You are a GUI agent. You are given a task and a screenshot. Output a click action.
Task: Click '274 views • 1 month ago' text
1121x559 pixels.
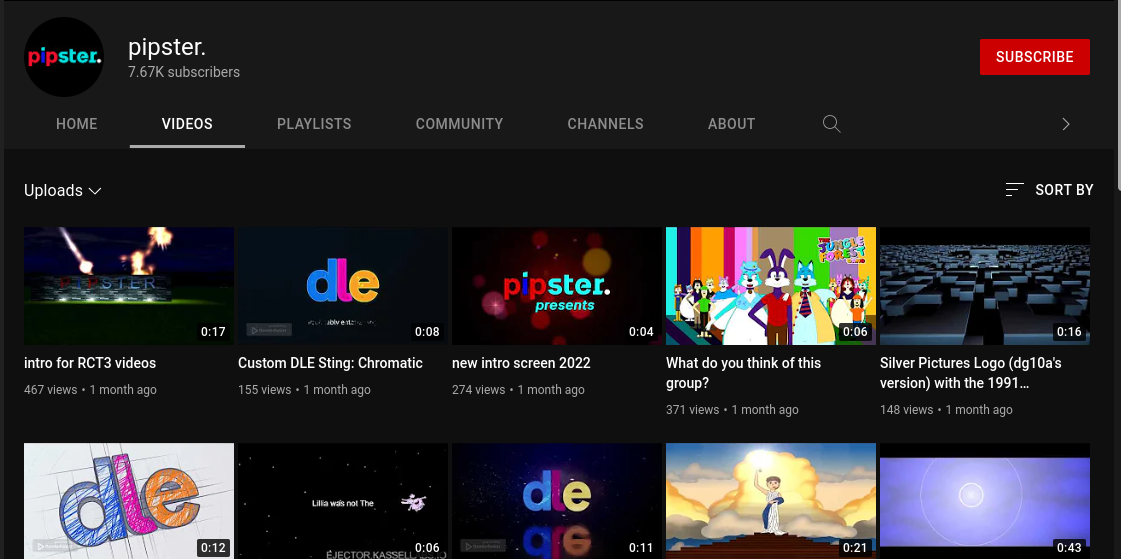tap(518, 390)
